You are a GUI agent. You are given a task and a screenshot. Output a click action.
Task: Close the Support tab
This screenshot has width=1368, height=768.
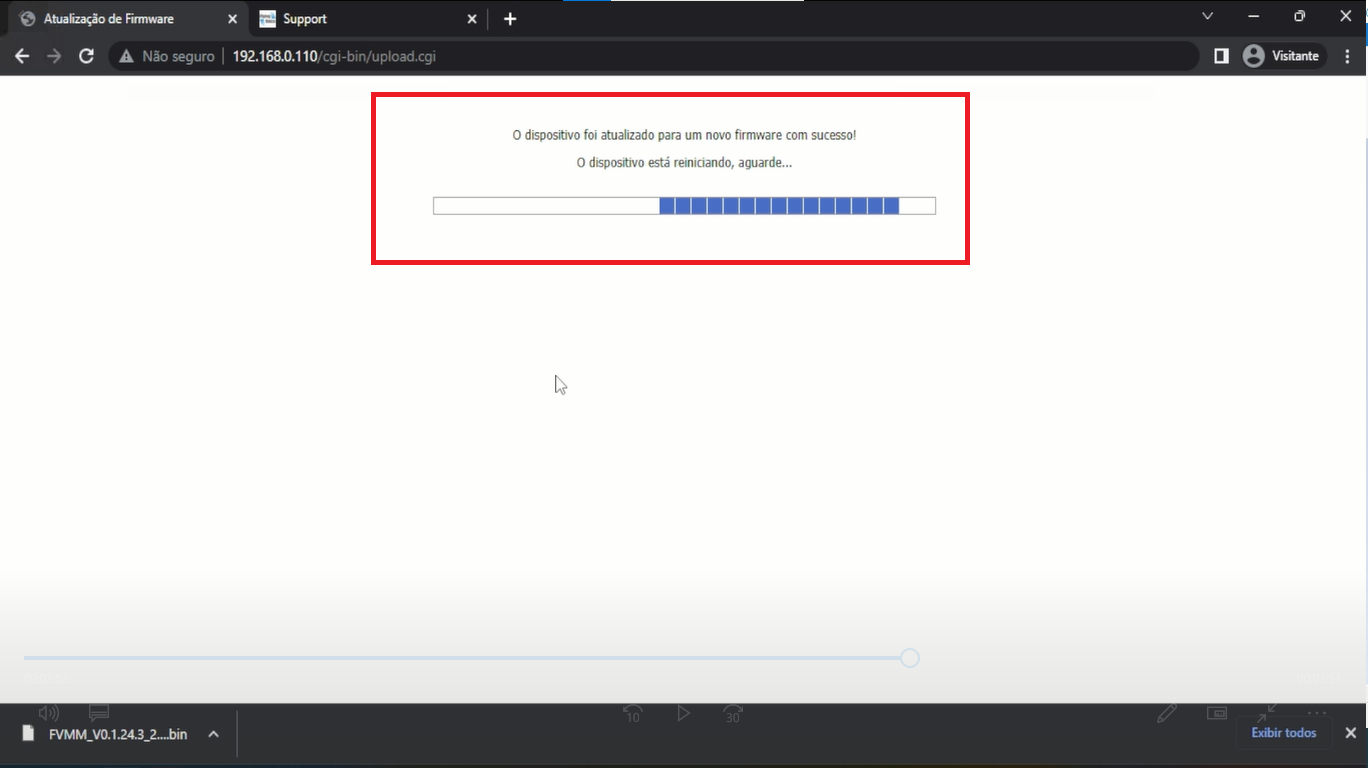tap(473, 19)
